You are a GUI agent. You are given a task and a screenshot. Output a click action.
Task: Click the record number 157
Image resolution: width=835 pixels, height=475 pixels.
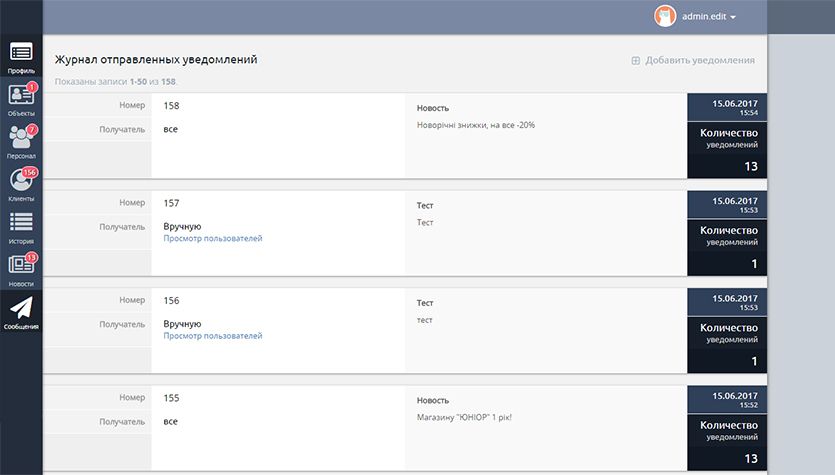click(171, 203)
